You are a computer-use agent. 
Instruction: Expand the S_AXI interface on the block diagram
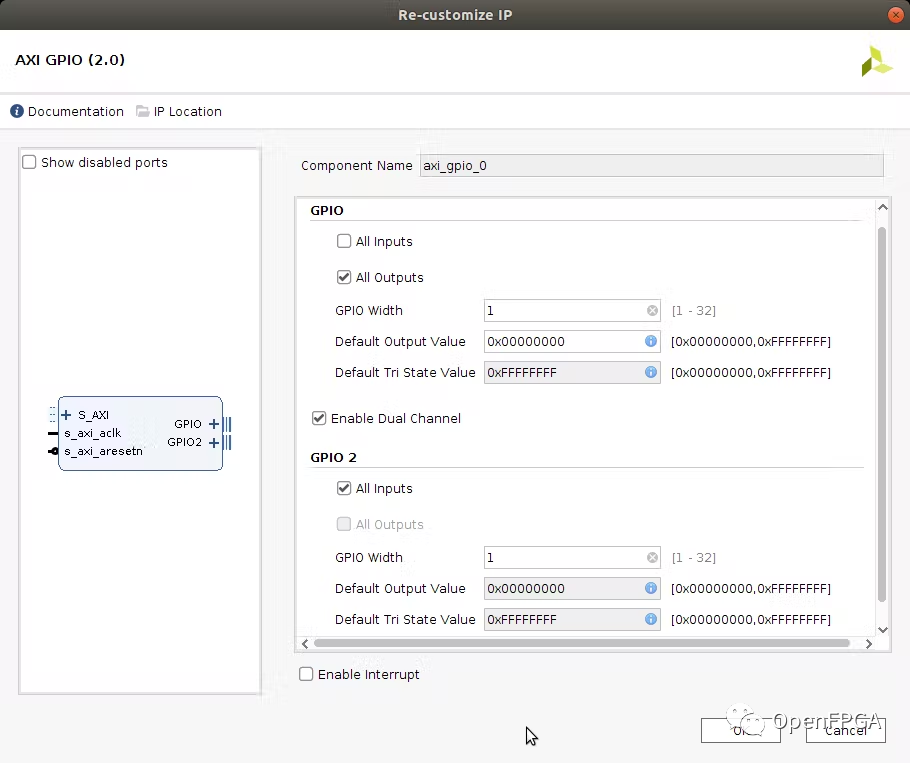pos(66,415)
